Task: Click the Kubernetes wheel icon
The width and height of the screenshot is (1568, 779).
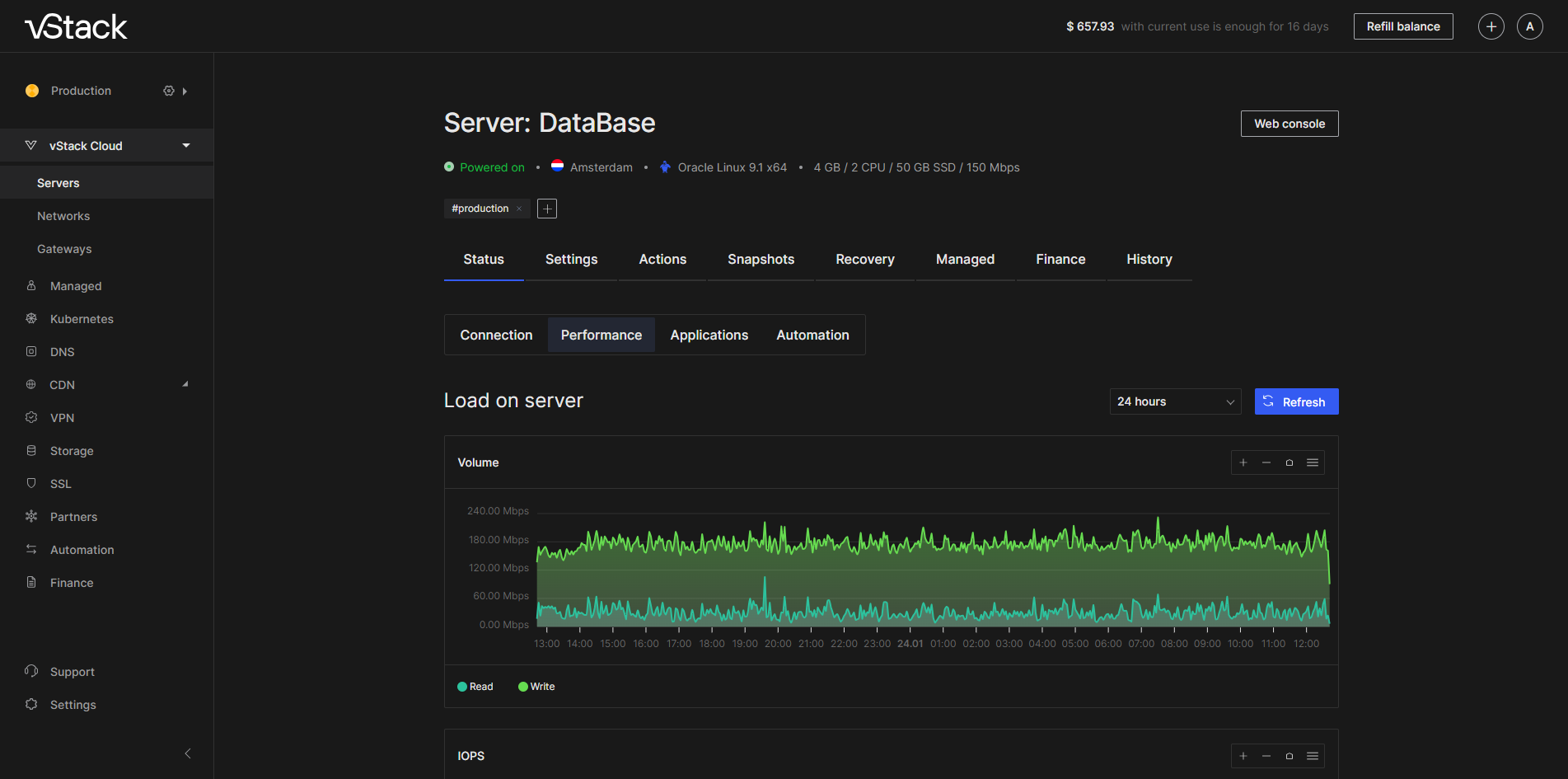Action: click(31, 318)
